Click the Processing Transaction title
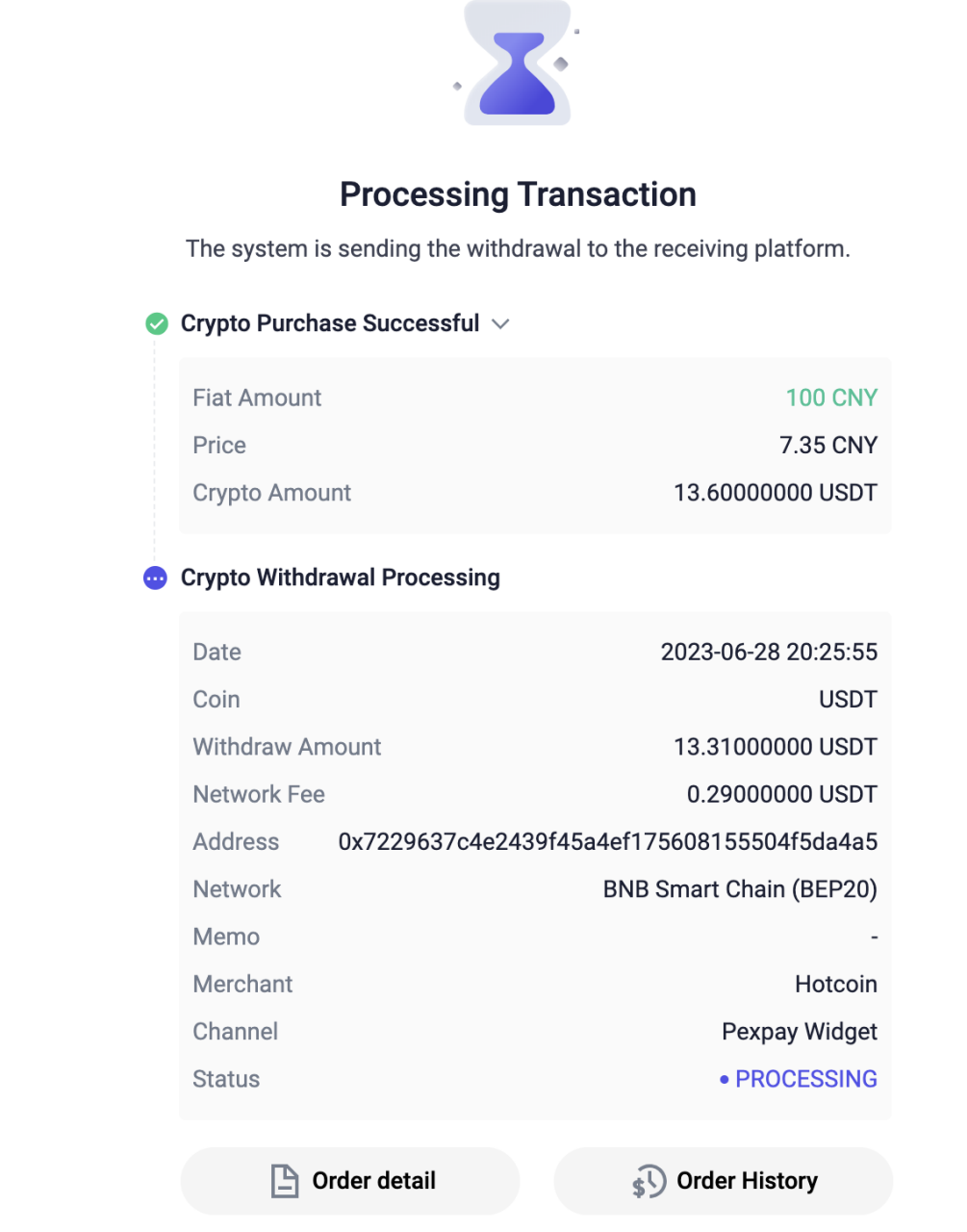This screenshot has height=1232, width=967. (x=518, y=195)
